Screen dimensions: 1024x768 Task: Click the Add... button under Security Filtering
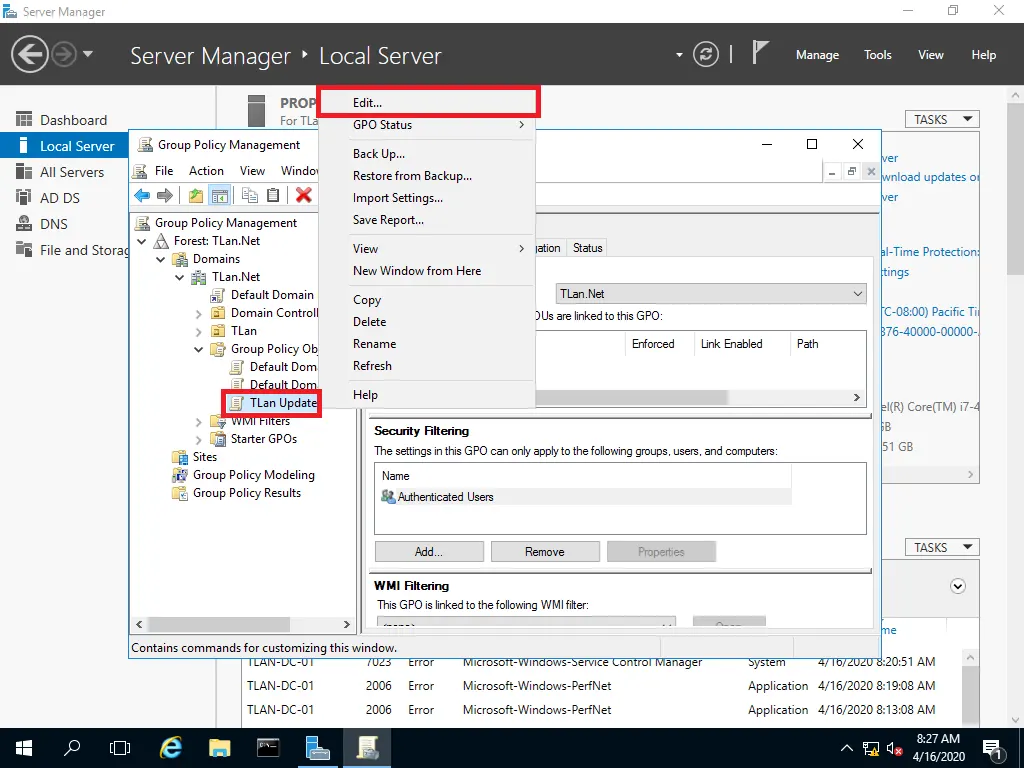pos(429,552)
